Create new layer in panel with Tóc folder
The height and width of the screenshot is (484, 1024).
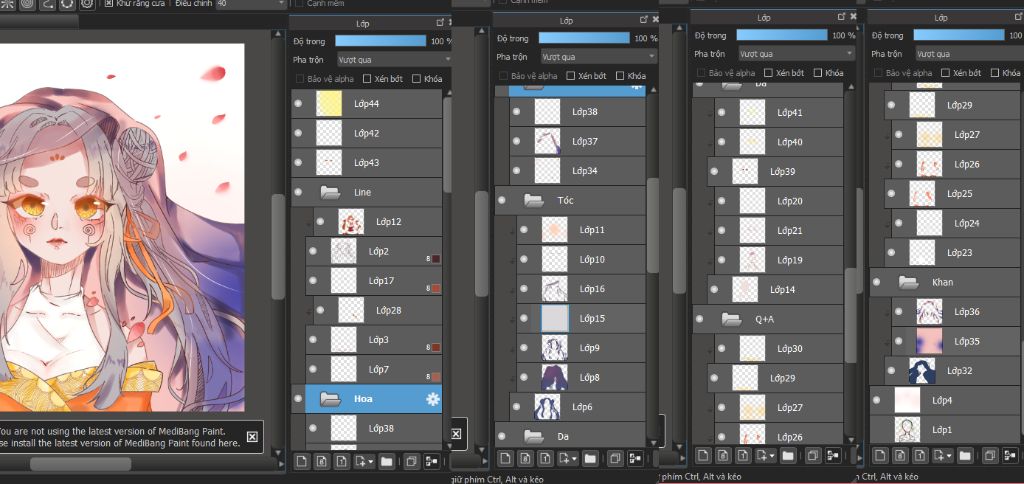tap(505, 458)
